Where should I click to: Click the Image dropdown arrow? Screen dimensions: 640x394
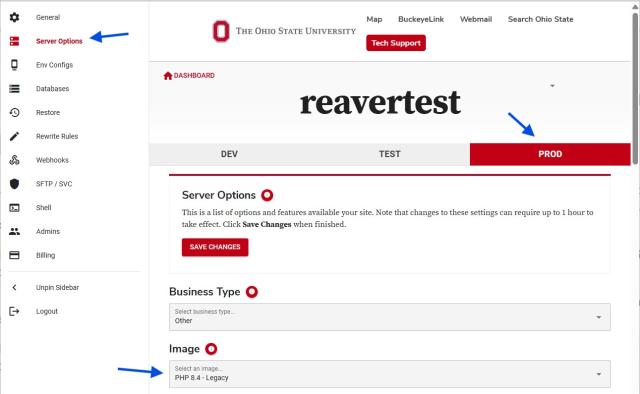tap(599, 374)
